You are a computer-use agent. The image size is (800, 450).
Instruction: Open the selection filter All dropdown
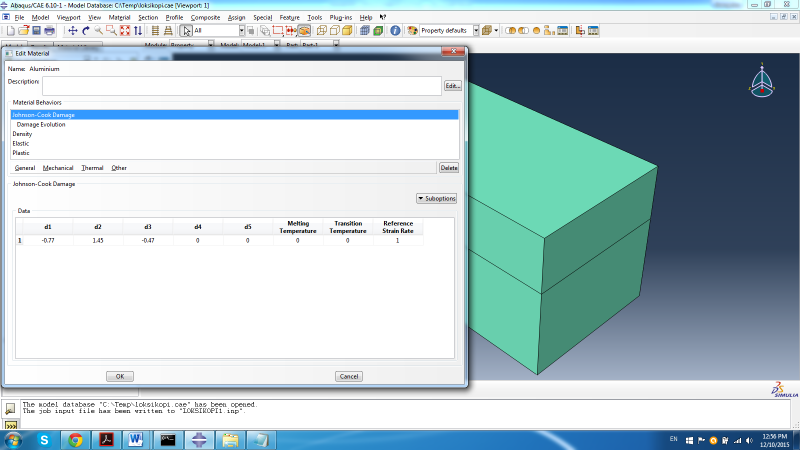point(242,31)
